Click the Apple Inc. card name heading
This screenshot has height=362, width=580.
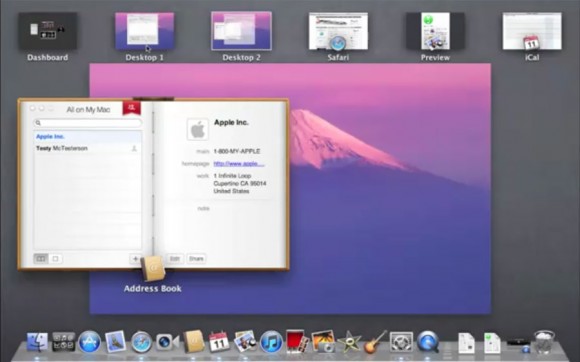point(231,122)
